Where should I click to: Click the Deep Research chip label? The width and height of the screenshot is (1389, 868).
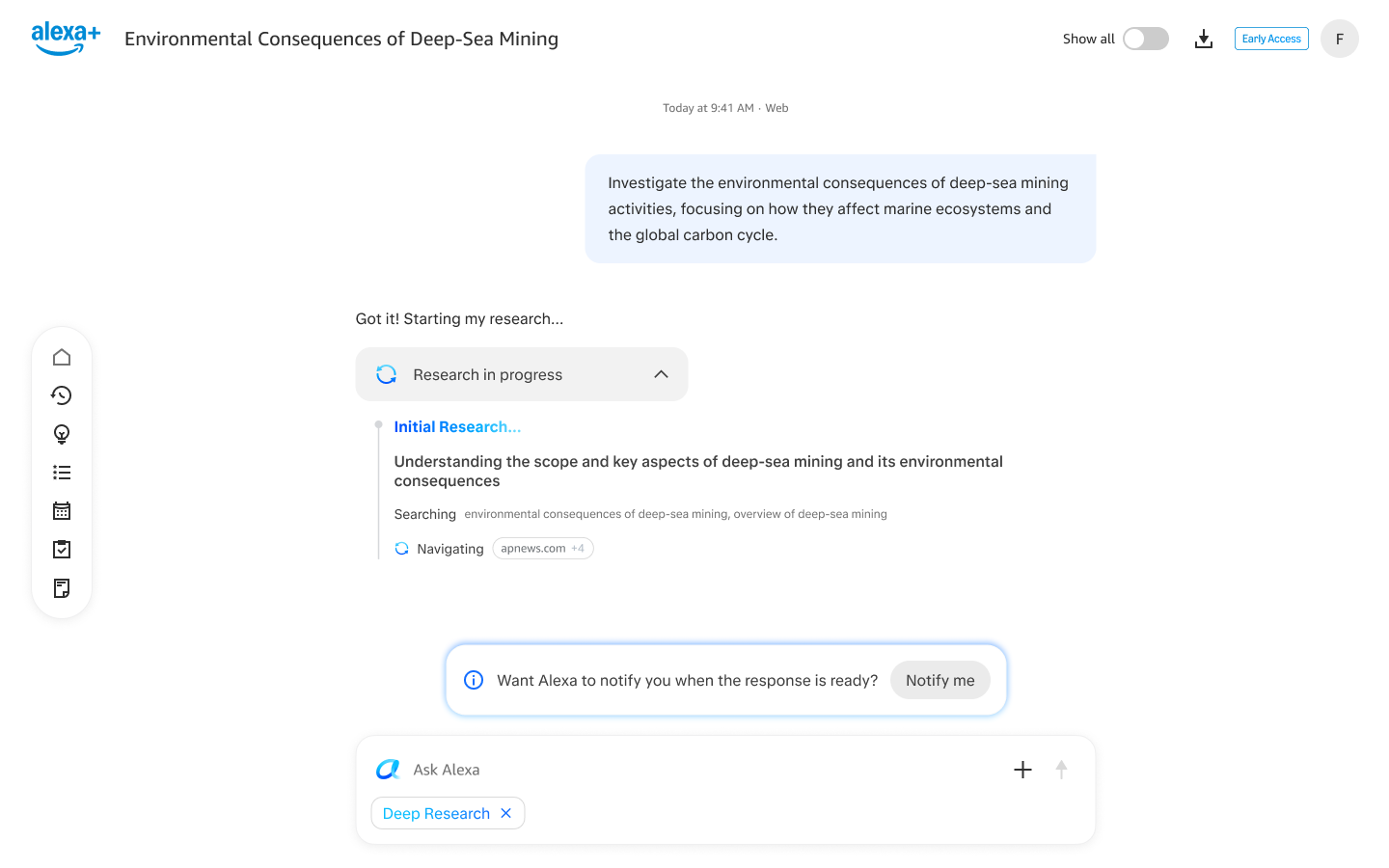click(436, 813)
